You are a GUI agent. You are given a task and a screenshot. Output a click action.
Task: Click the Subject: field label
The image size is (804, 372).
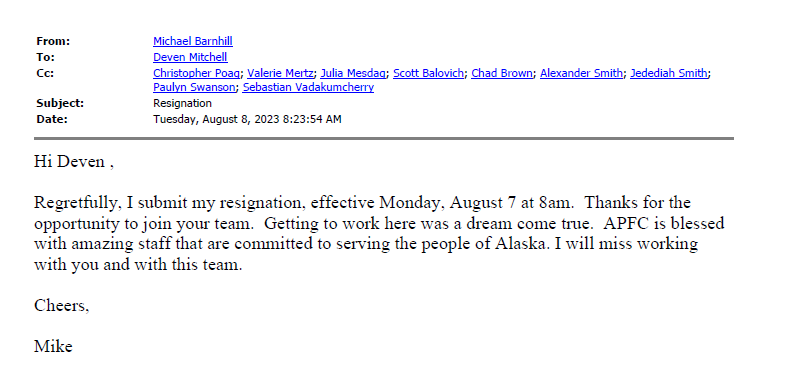click(x=61, y=103)
